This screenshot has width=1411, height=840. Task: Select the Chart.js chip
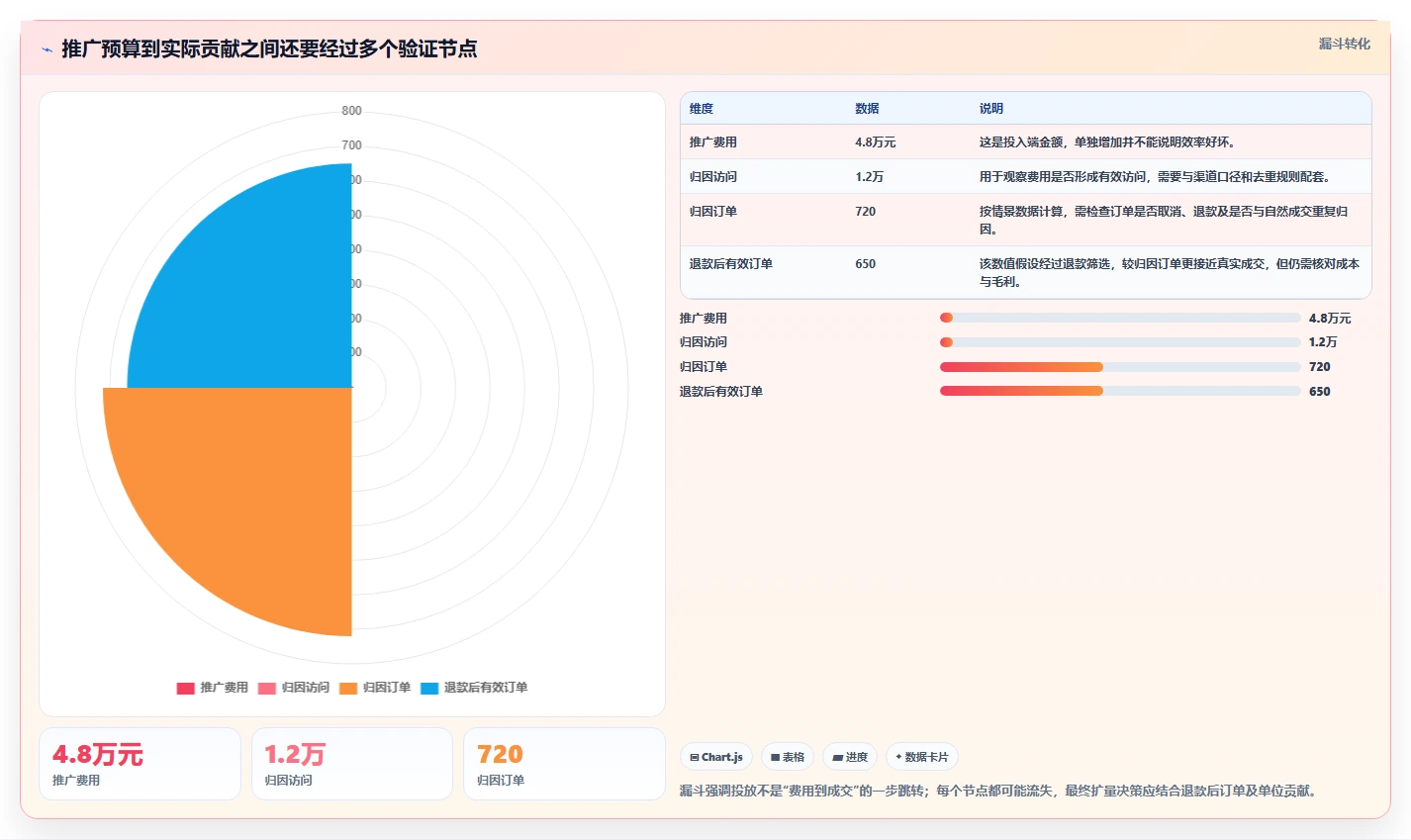(716, 757)
